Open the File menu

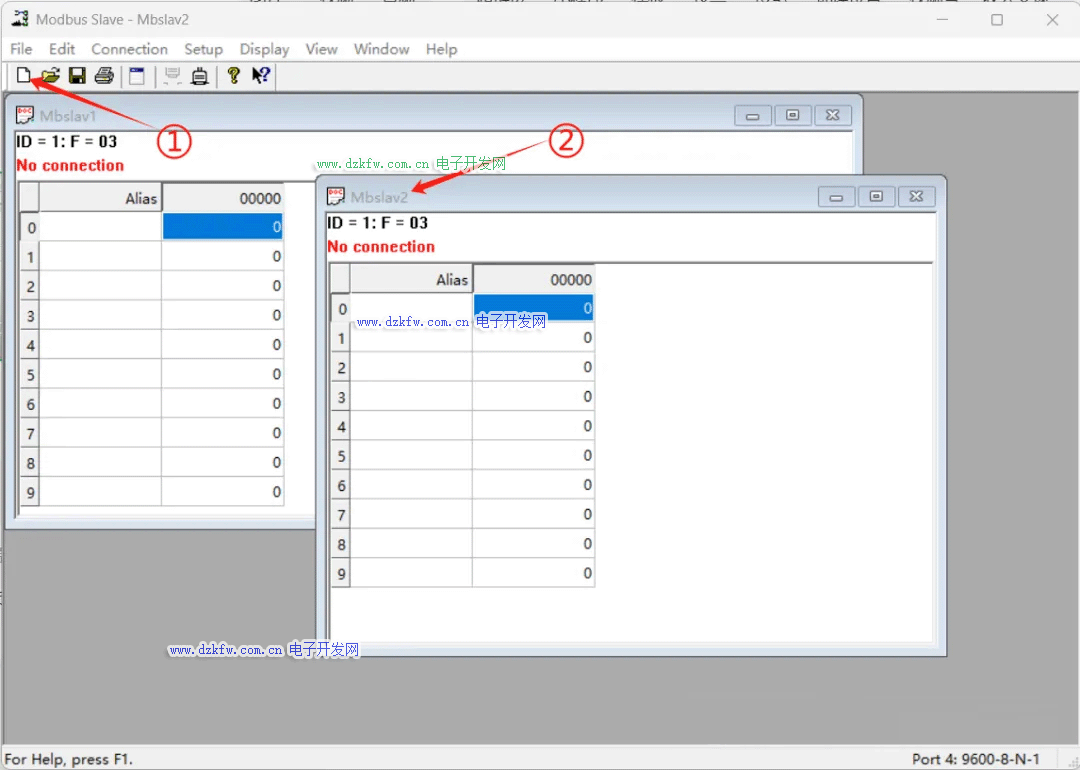pyautogui.click(x=21, y=49)
